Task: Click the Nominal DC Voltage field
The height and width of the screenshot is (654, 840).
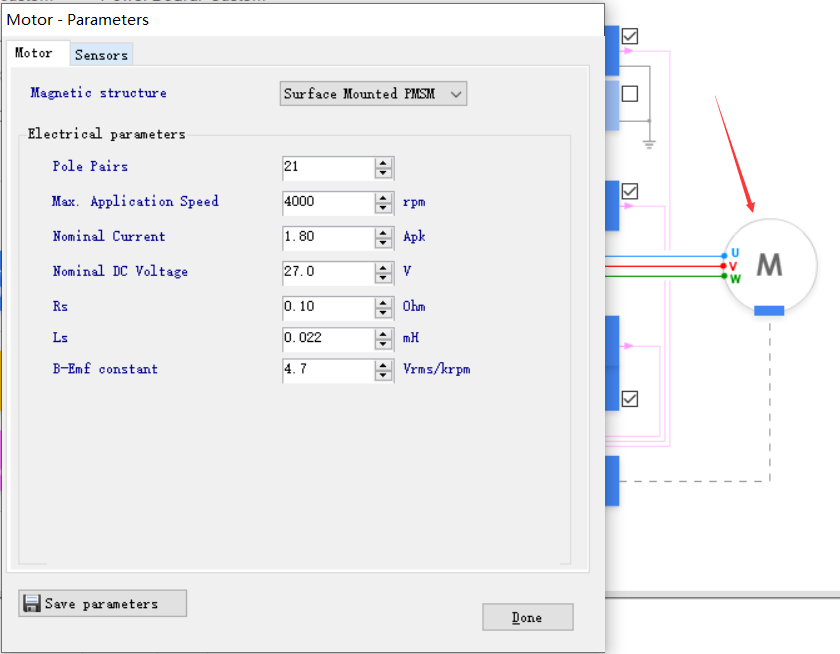Action: pyautogui.click(x=328, y=272)
